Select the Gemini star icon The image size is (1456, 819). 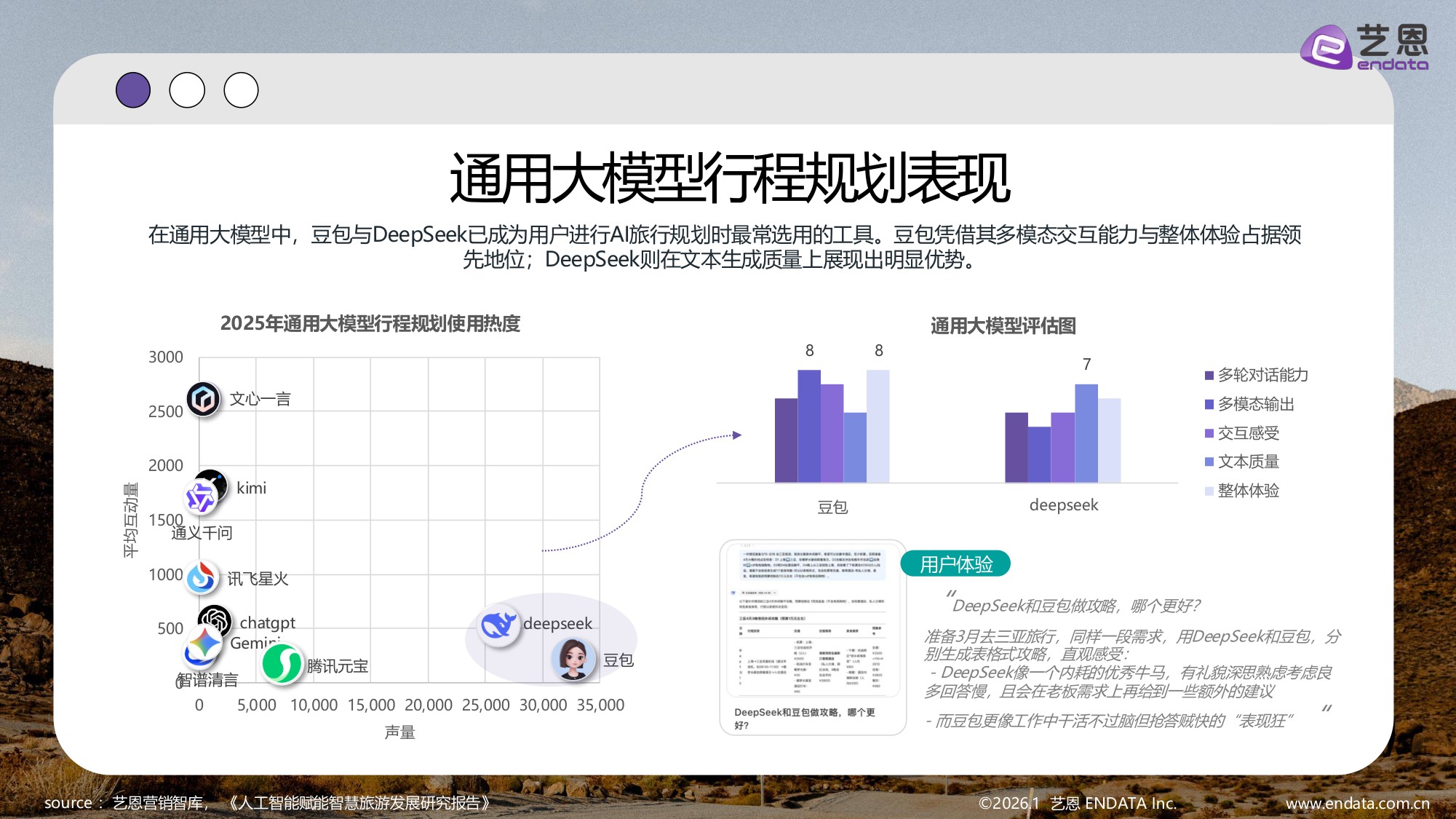tap(205, 642)
